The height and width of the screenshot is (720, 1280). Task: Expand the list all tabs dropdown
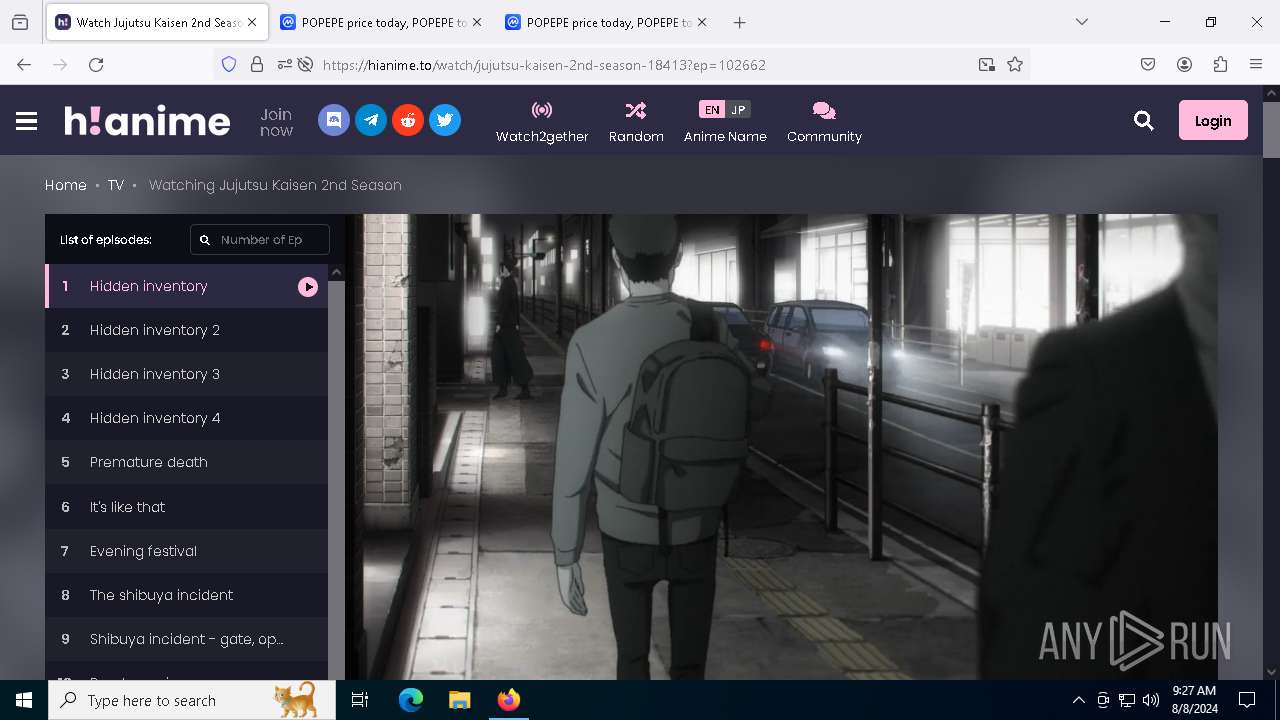click(x=1081, y=22)
